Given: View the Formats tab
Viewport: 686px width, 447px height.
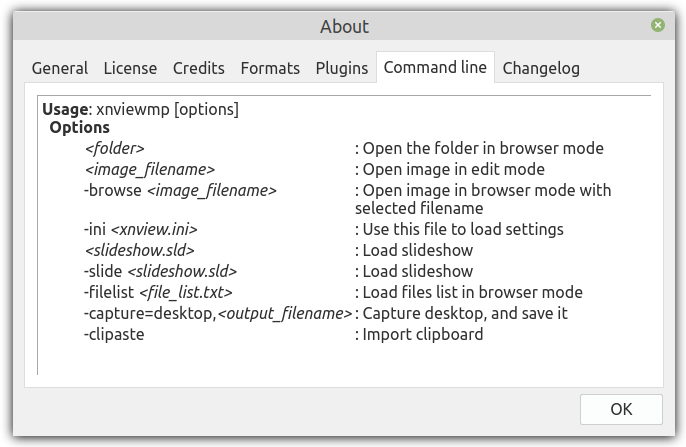Looking at the screenshot, I should click(270, 68).
